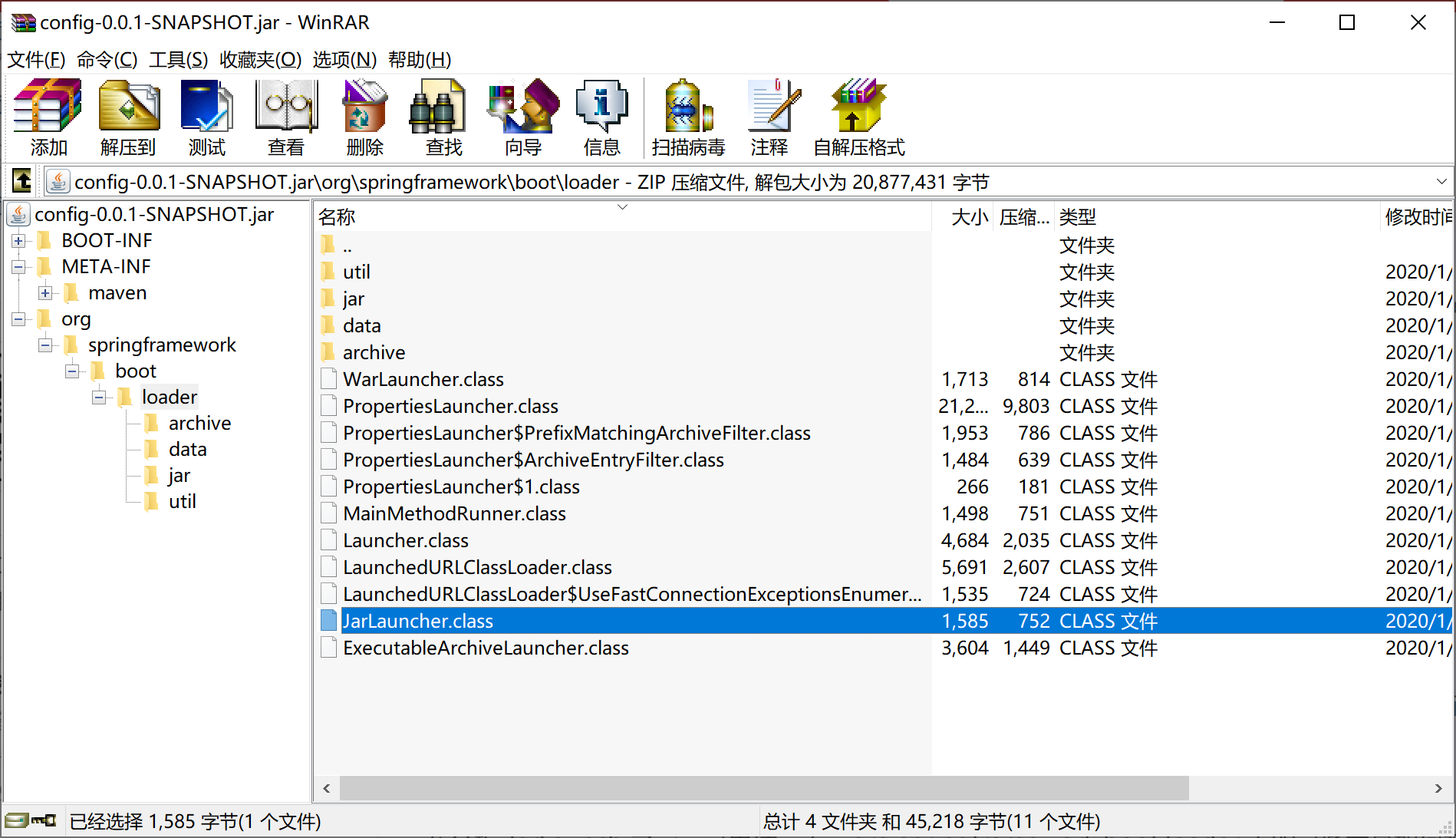Collapse the META-INF tree node
The image size is (1456, 838).
pos(18,267)
